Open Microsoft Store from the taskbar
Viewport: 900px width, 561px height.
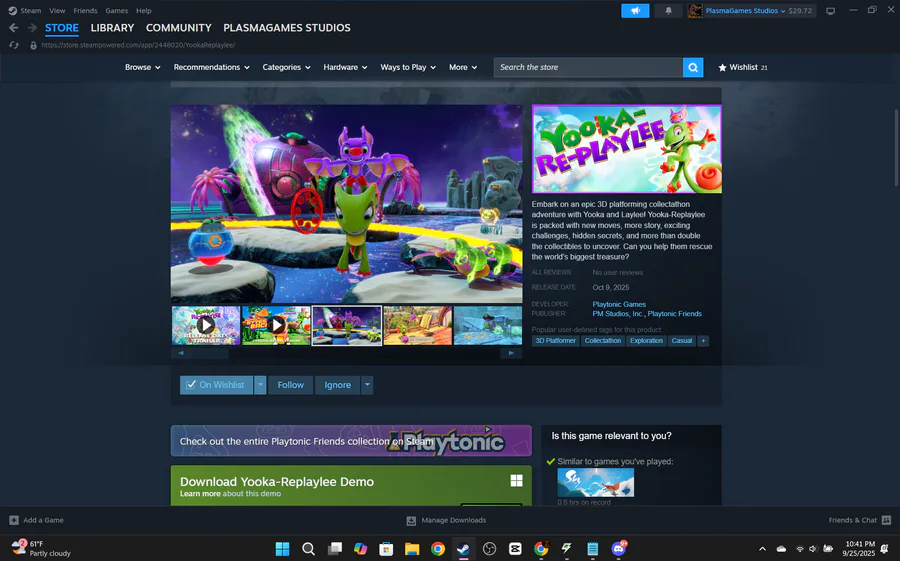pos(386,549)
